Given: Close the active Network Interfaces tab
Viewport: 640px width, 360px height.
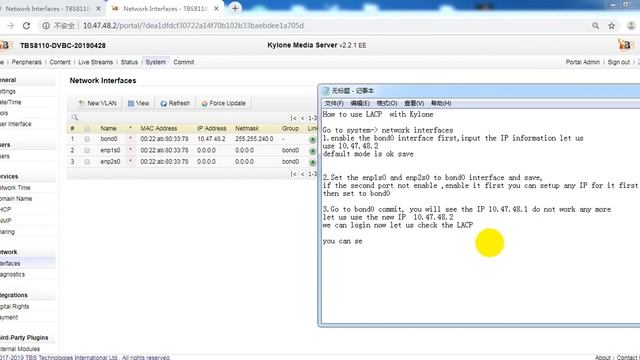Looking at the screenshot, I should tap(216, 9).
